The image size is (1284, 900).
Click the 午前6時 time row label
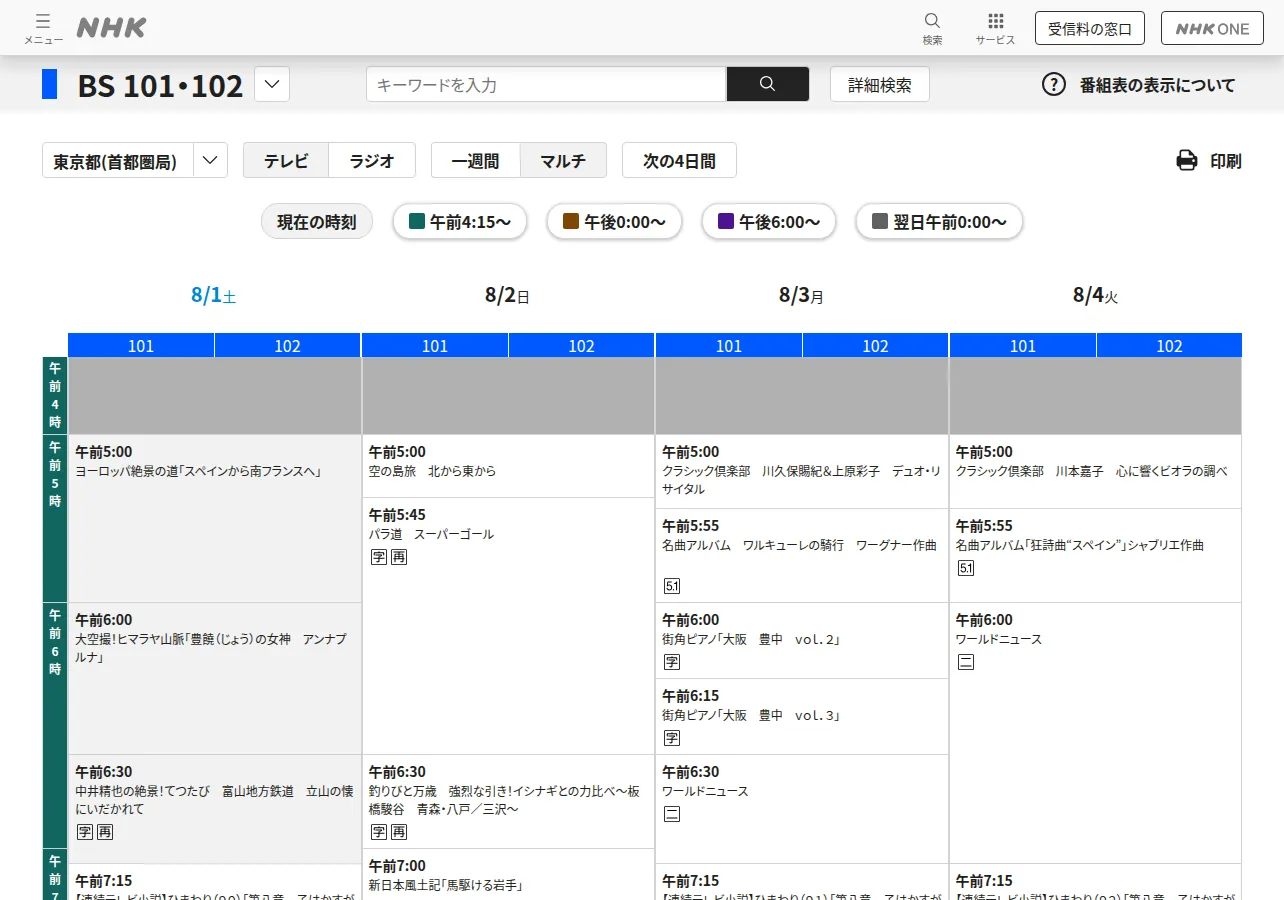point(55,725)
